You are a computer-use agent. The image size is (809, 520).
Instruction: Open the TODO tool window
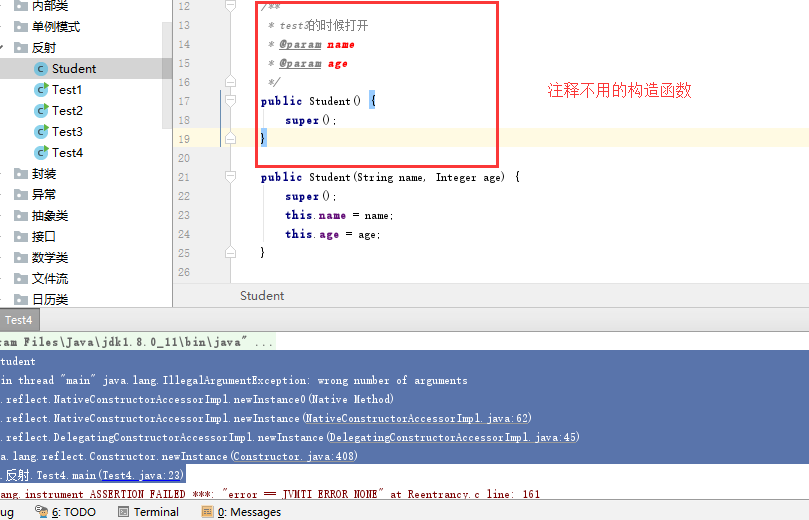(65, 512)
